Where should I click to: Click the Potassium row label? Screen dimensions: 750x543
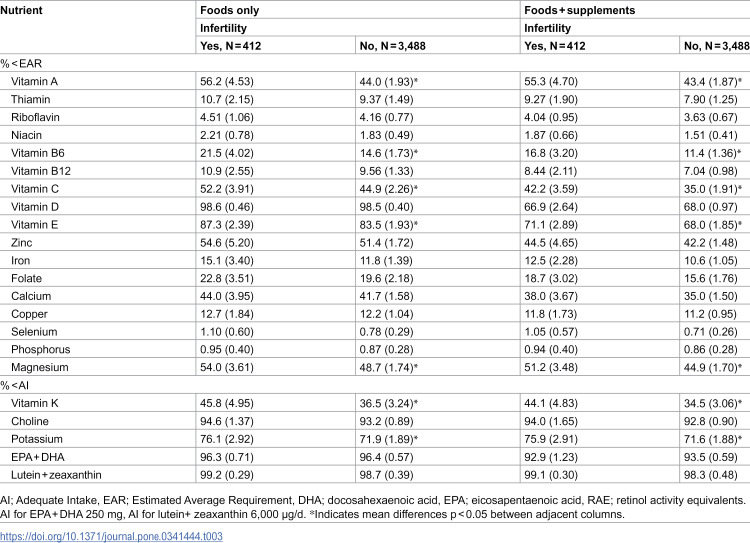[37, 439]
